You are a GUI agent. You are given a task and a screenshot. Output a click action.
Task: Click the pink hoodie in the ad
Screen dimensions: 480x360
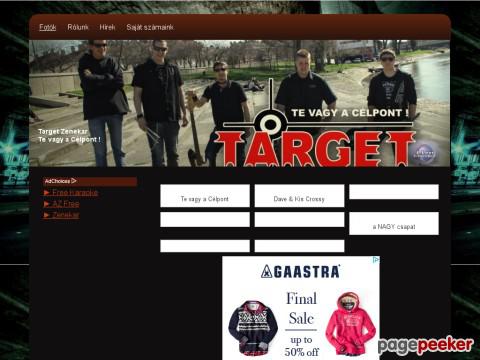pyautogui.click(x=350, y=324)
